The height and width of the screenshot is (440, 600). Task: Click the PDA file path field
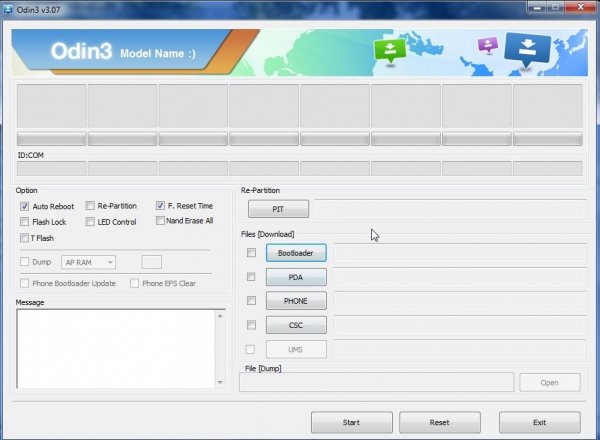[460, 277]
